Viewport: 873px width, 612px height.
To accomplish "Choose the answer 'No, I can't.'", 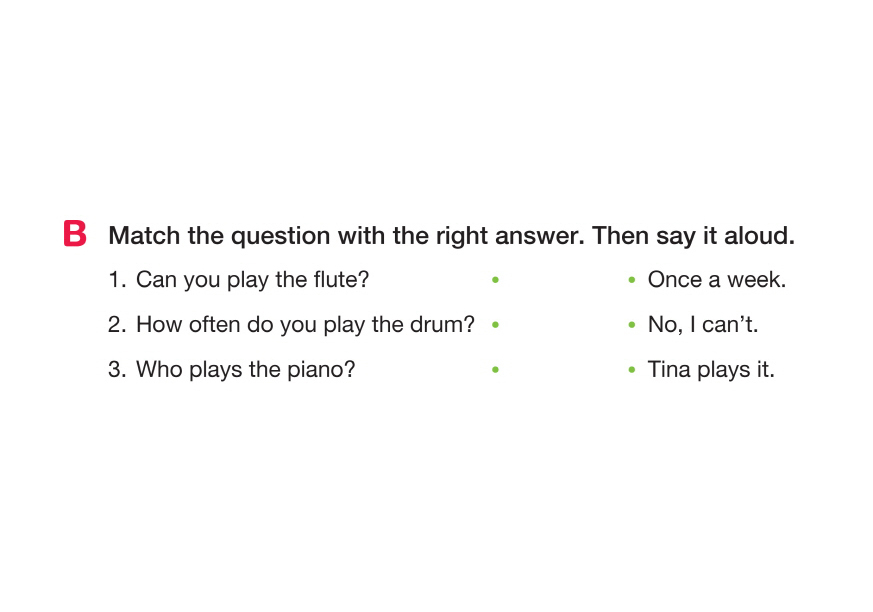I will tap(702, 325).
